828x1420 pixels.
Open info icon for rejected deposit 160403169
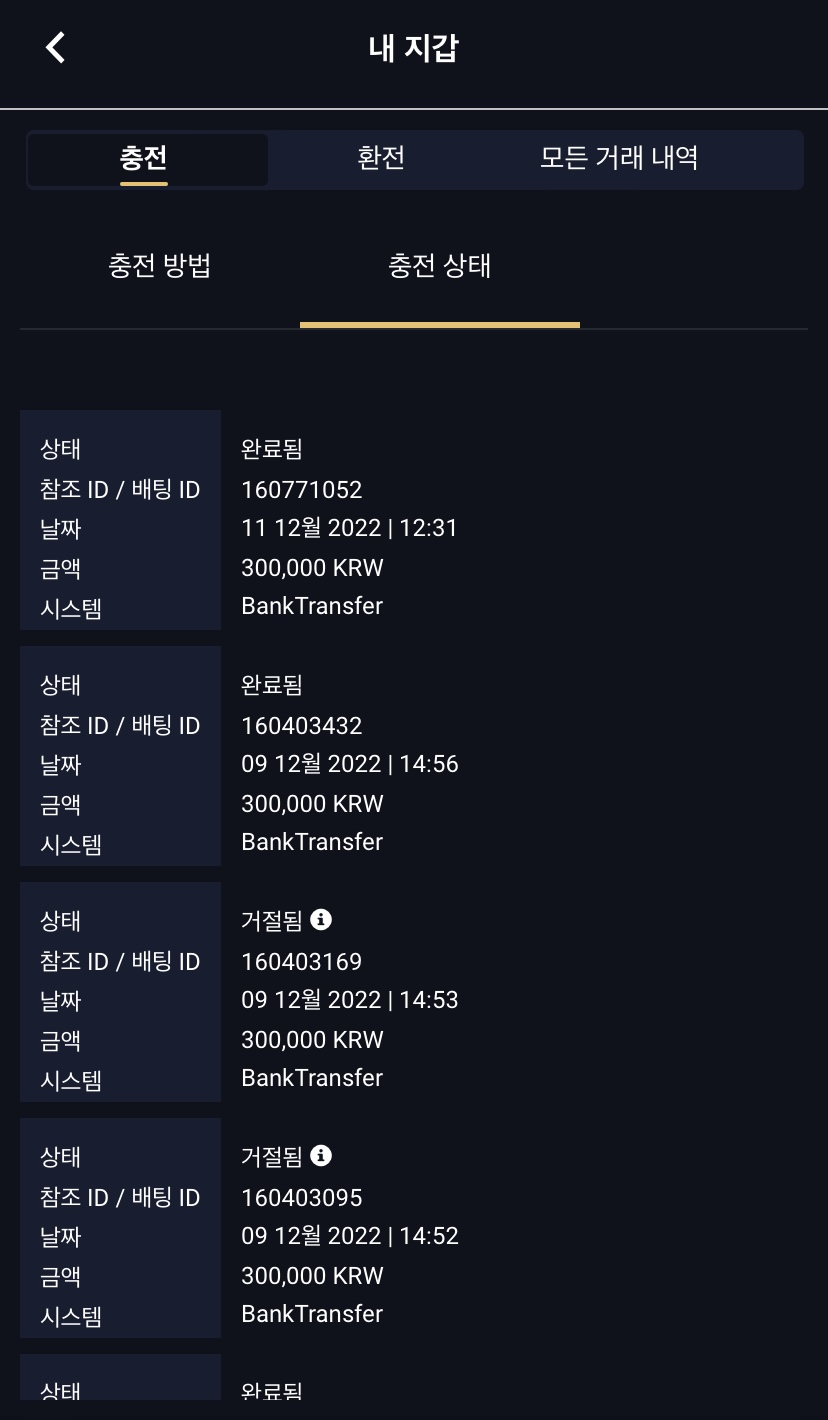(x=321, y=919)
